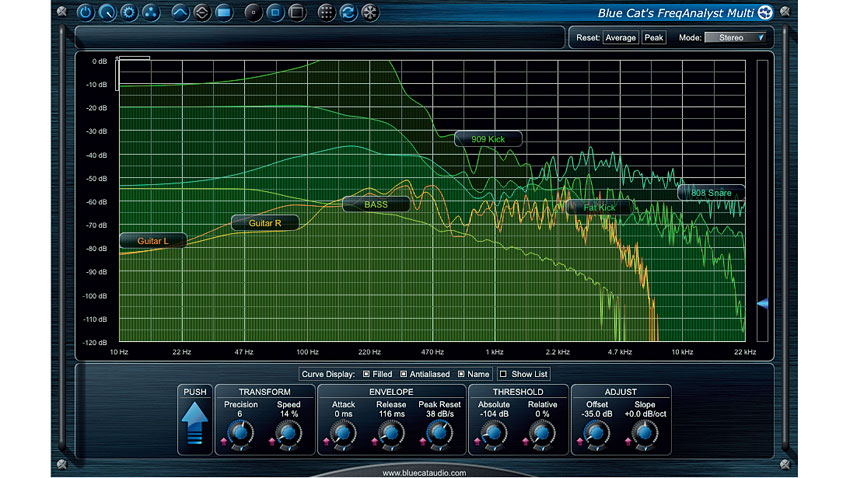Select the largest window size icon

point(297,12)
